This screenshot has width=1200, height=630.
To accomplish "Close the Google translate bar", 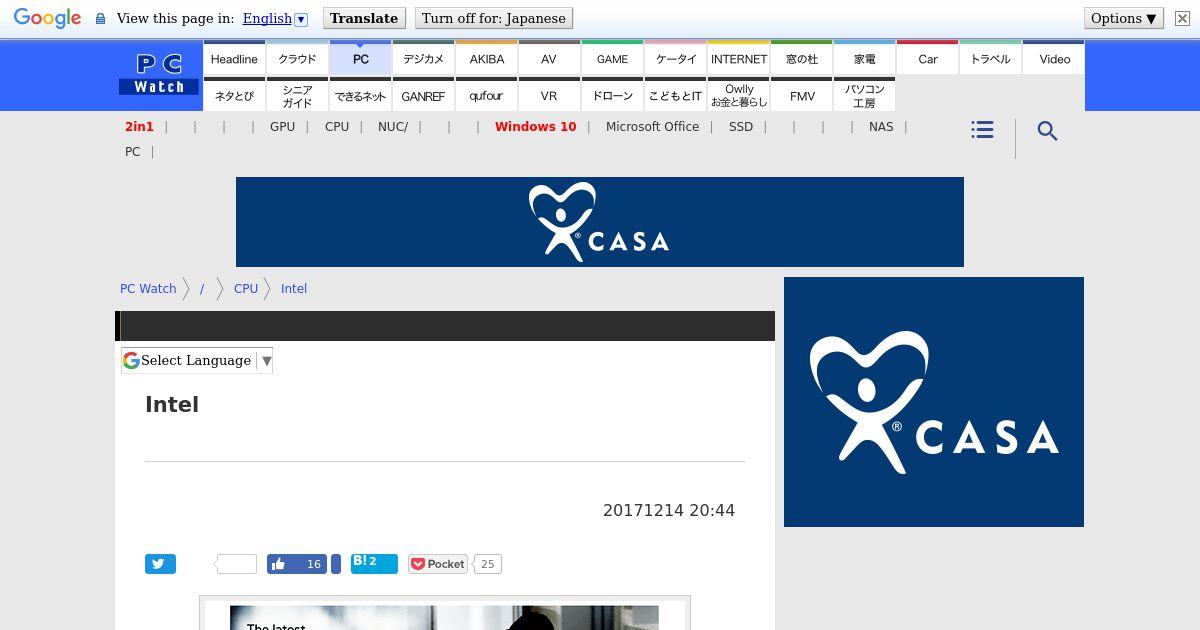I will (1182, 18).
